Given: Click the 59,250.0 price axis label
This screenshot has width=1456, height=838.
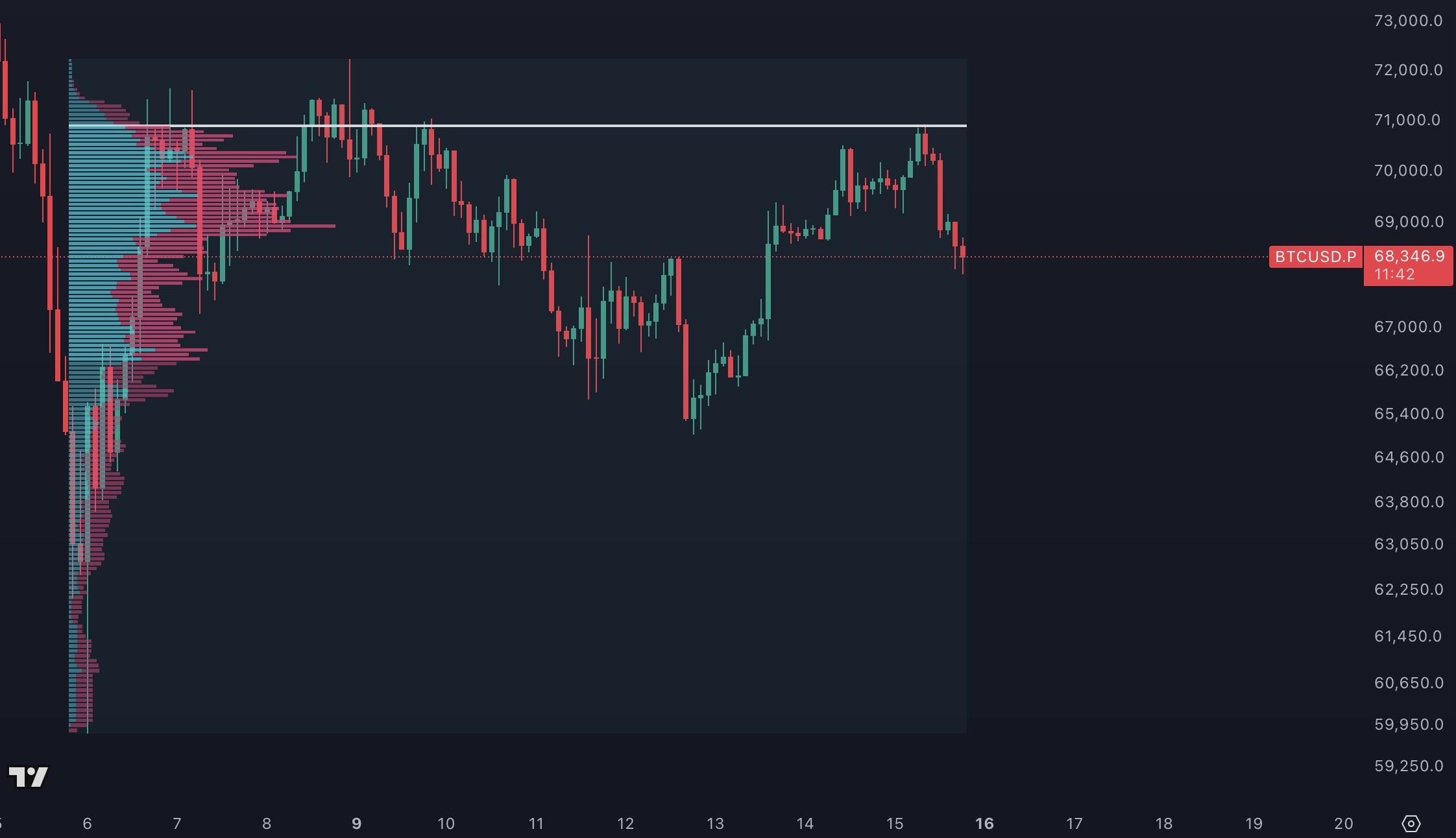Looking at the screenshot, I should click(x=1408, y=766).
